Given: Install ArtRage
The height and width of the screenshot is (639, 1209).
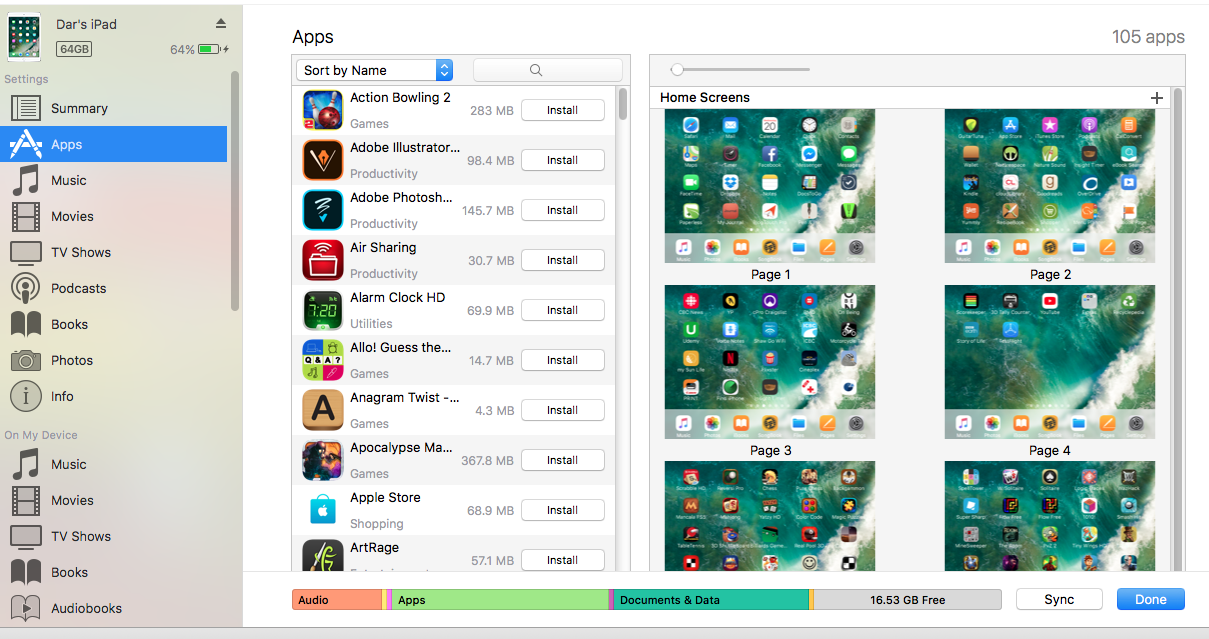Looking at the screenshot, I should pyautogui.click(x=563, y=560).
